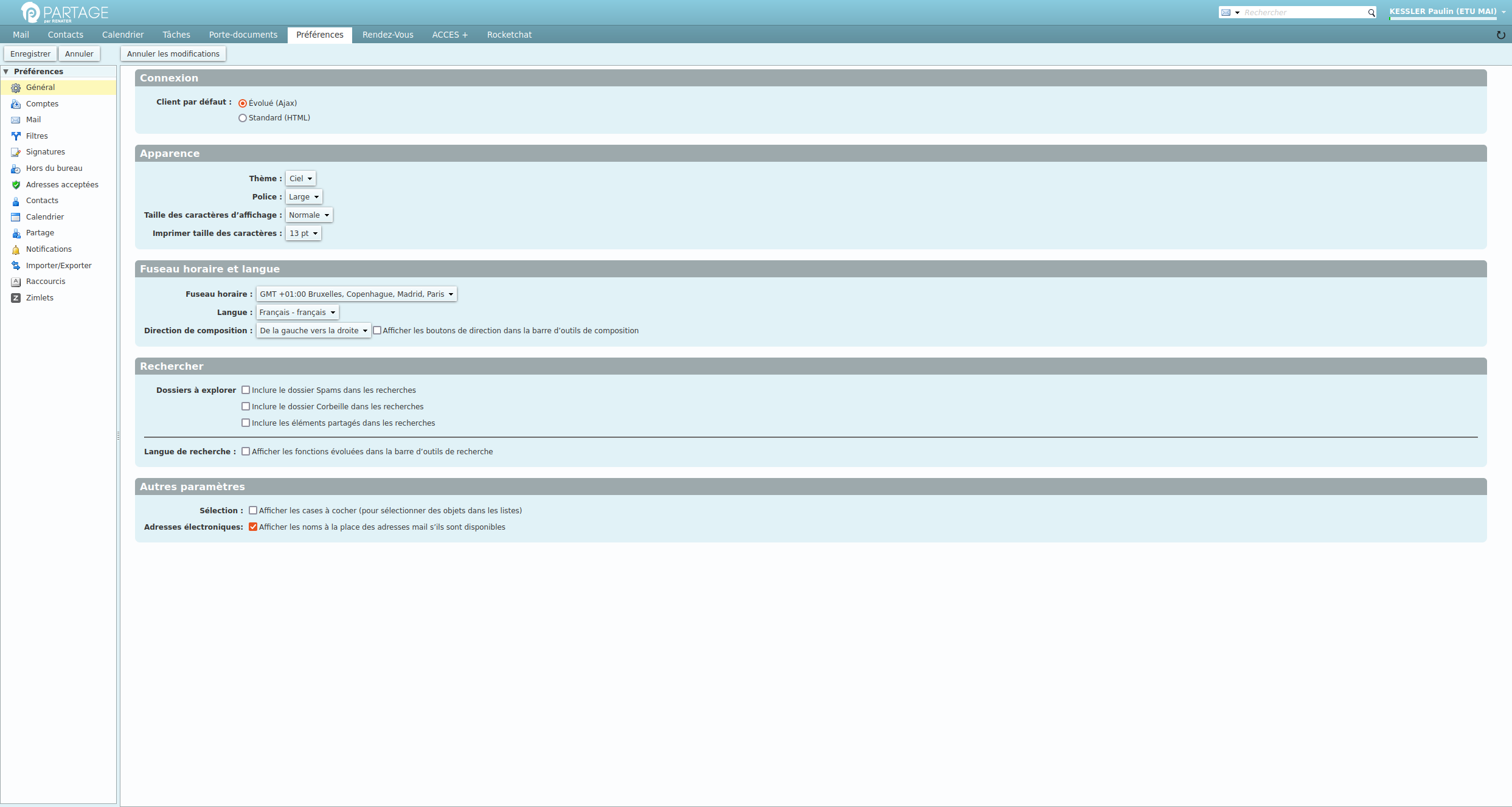This screenshot has width=1512, height=807.
Task: Open the Langue dropdown
Action: pyautogui.click(x=297, y=312)
